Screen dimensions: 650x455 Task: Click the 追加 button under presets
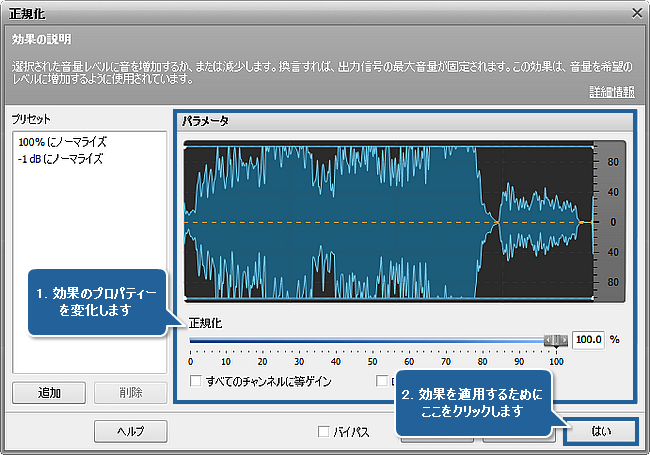pos(48,392)
